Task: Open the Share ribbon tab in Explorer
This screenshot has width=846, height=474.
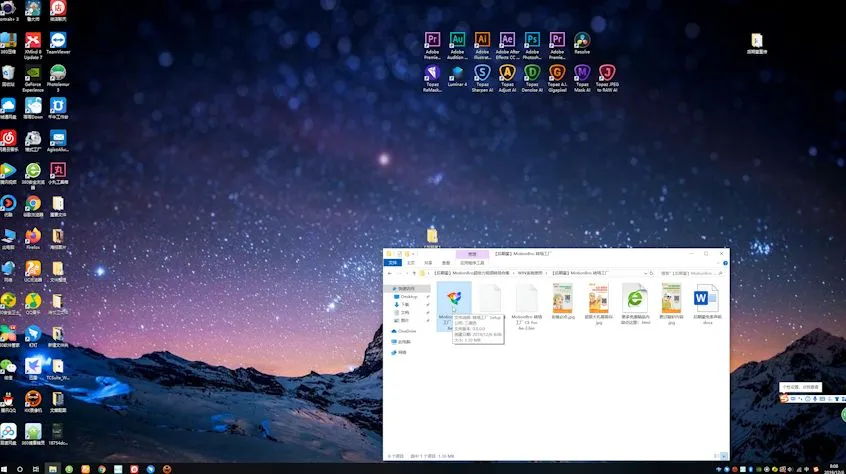Action: pos(428,263)
